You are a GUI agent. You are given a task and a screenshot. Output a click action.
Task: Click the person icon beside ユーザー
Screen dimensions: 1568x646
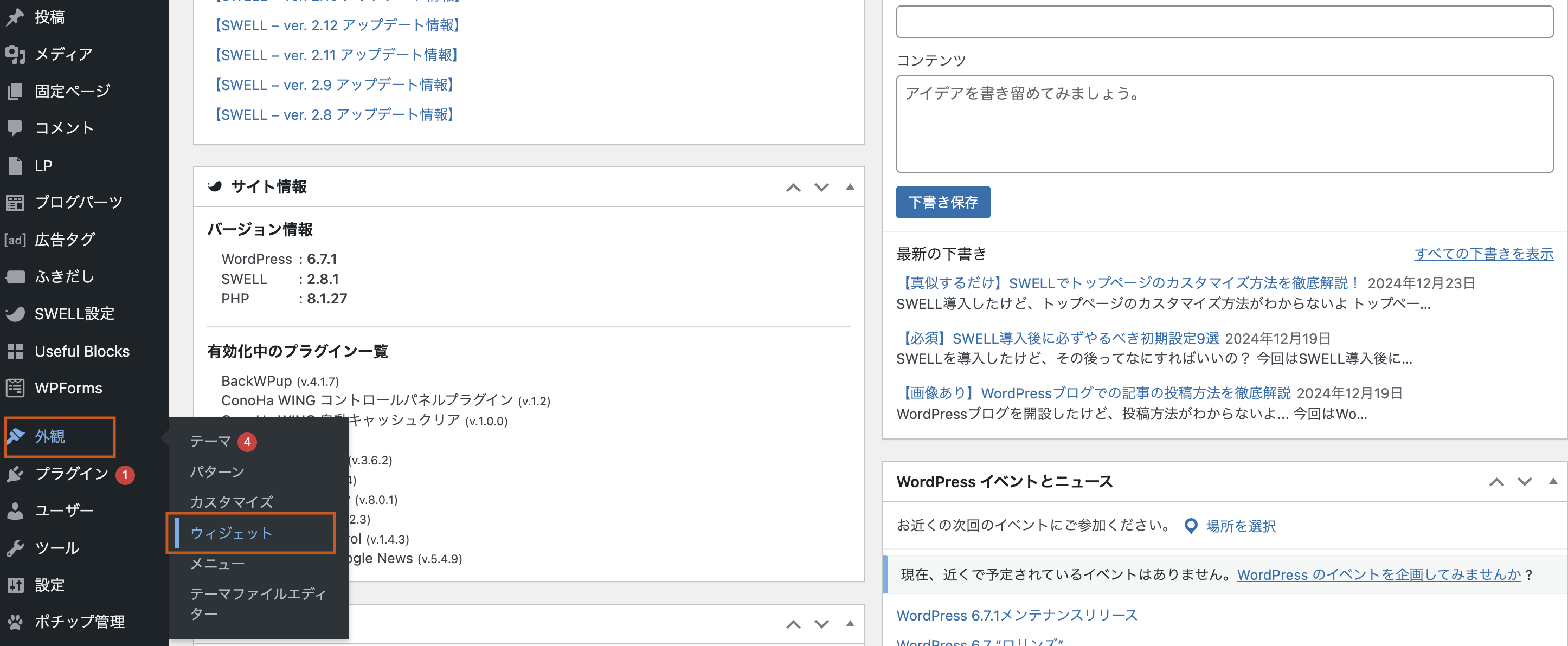click(15, 511)
